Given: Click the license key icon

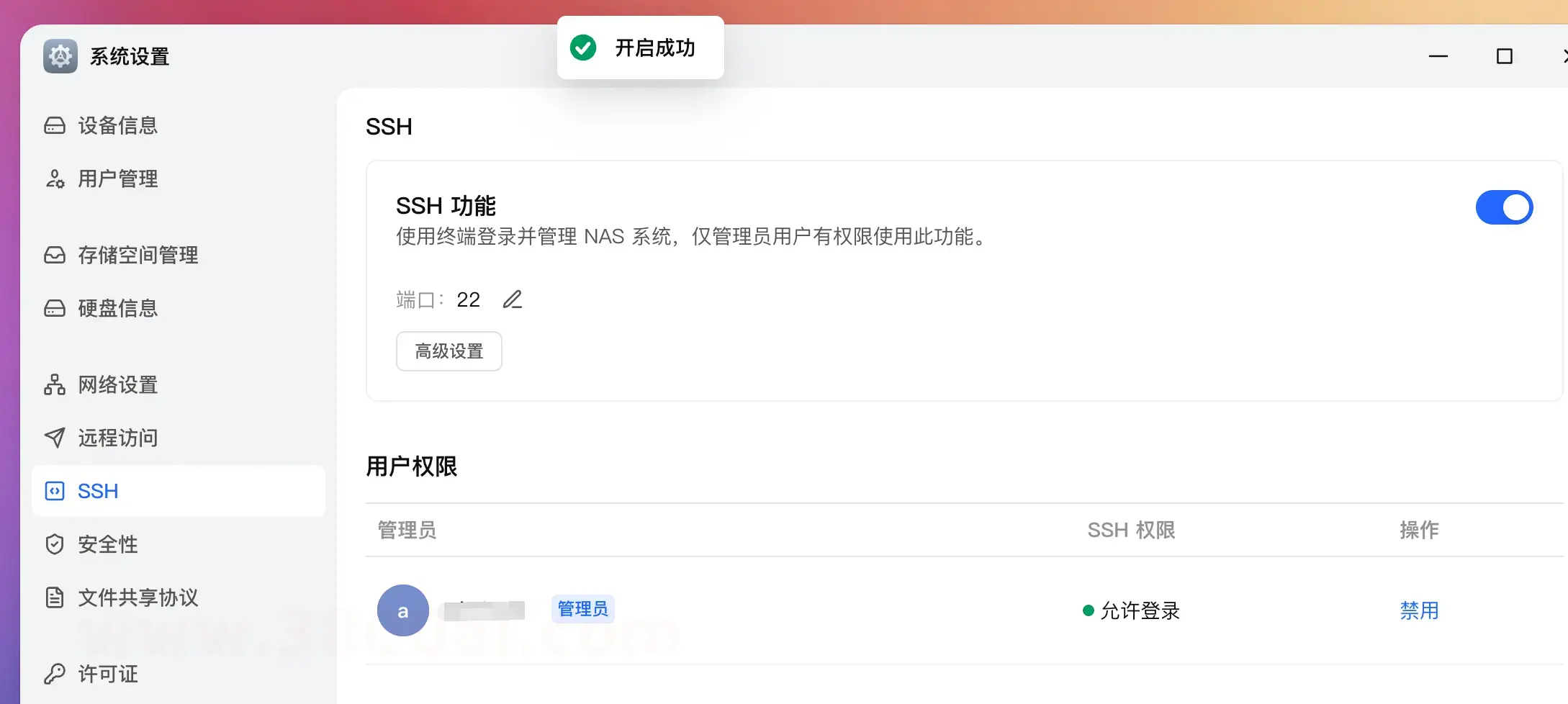Looking at the screenshot, I should click(55, 674).
